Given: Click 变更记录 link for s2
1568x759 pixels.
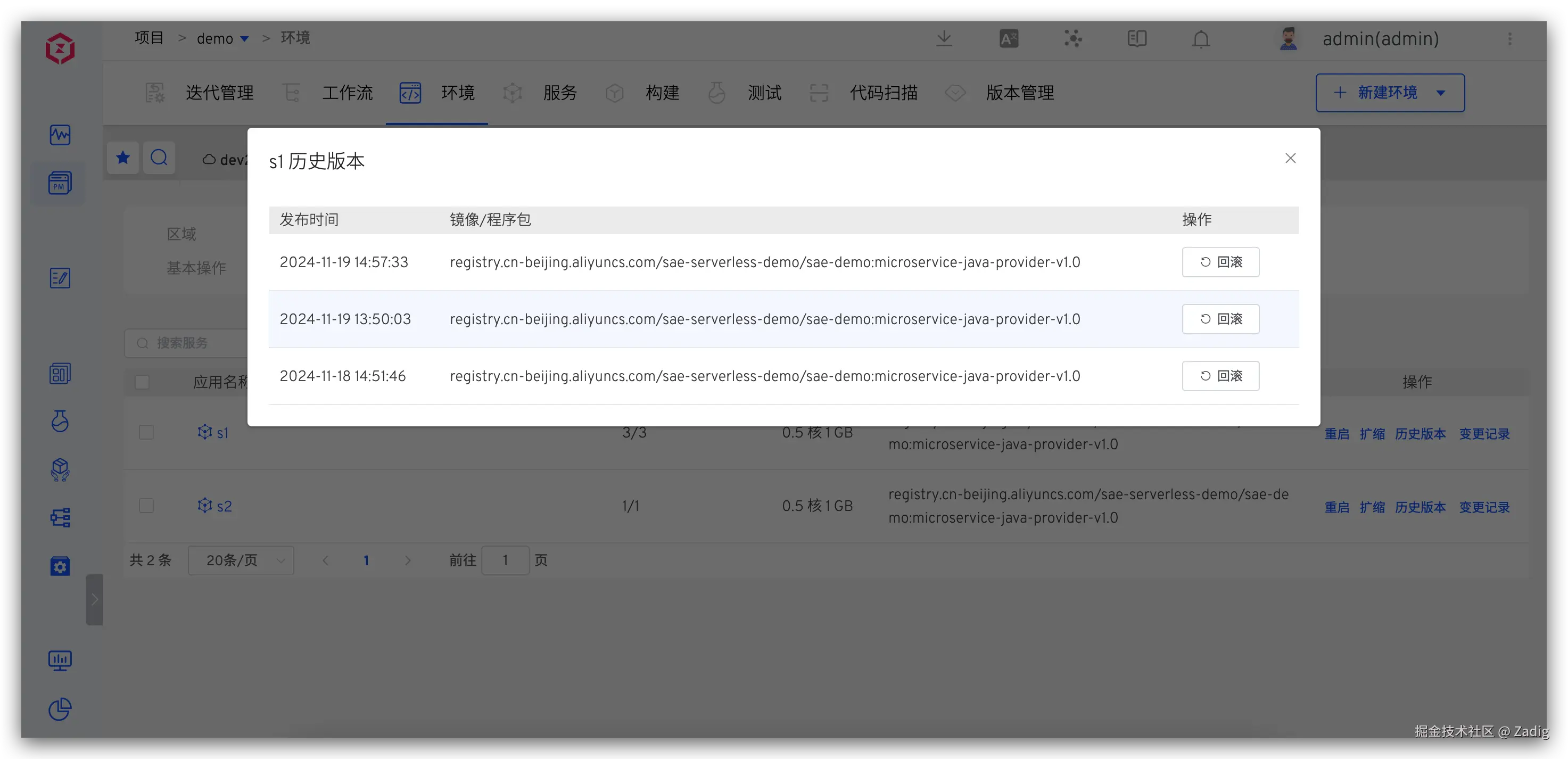Looking at the screenshot, I should click(x=1483, y=507).
